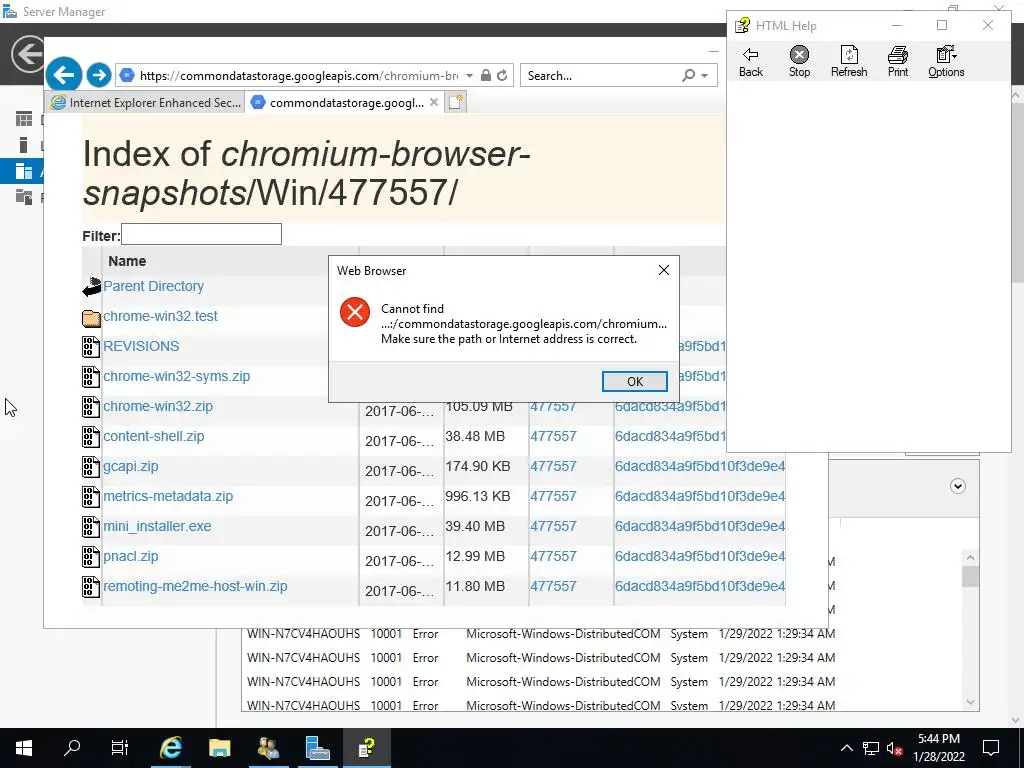Download metrics-metadata.zip

168,496
